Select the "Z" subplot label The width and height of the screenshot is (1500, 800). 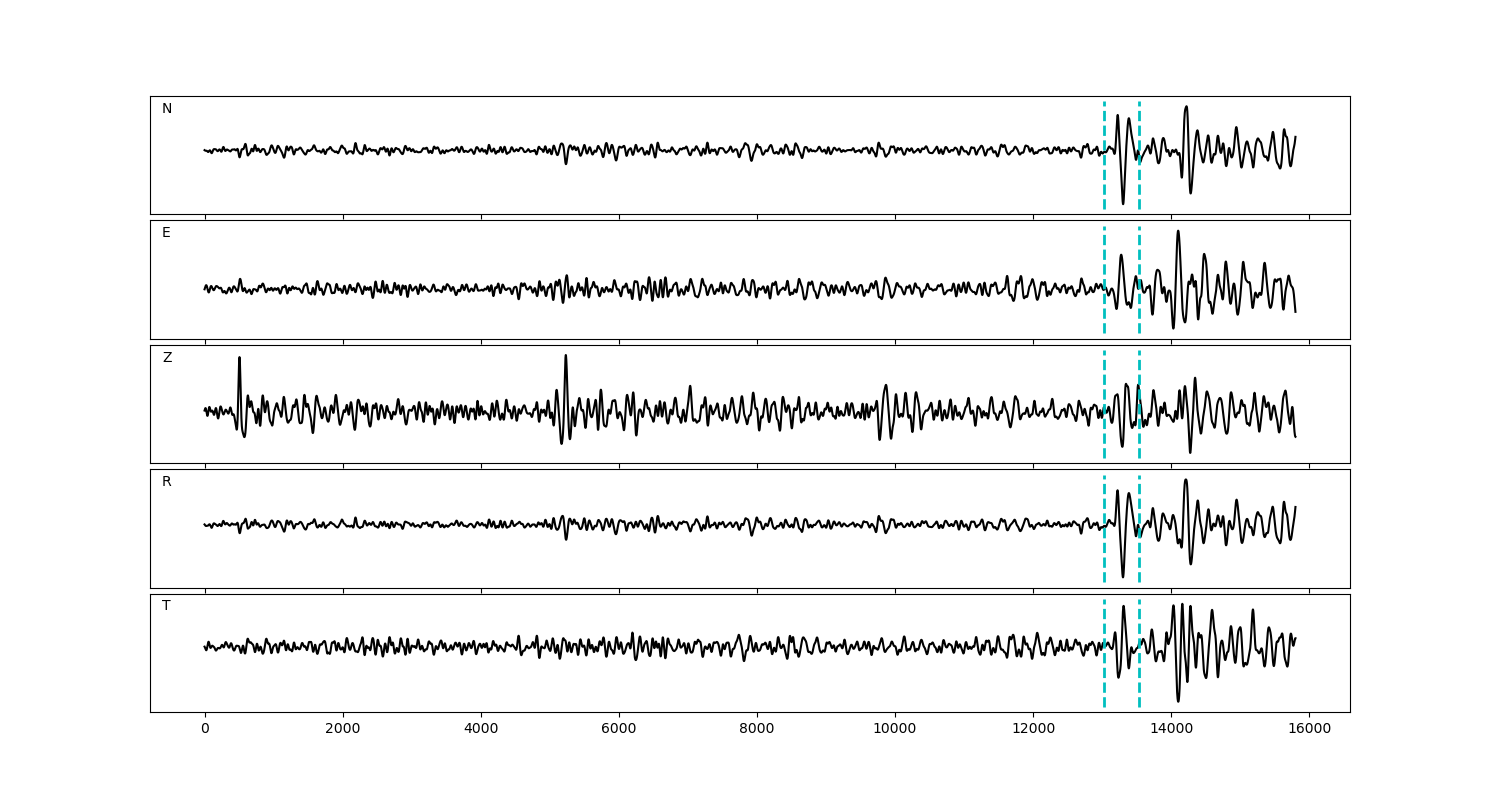click(x=167, y=358)
